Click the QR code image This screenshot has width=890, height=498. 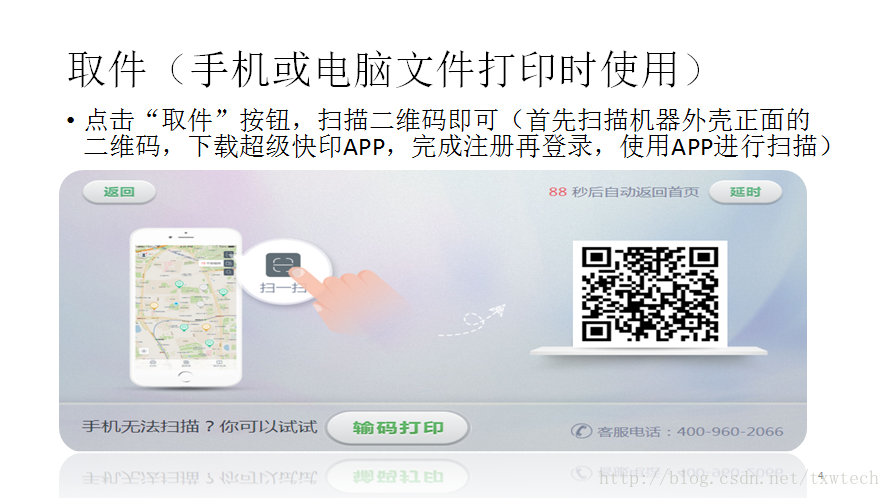pos(650,294)
